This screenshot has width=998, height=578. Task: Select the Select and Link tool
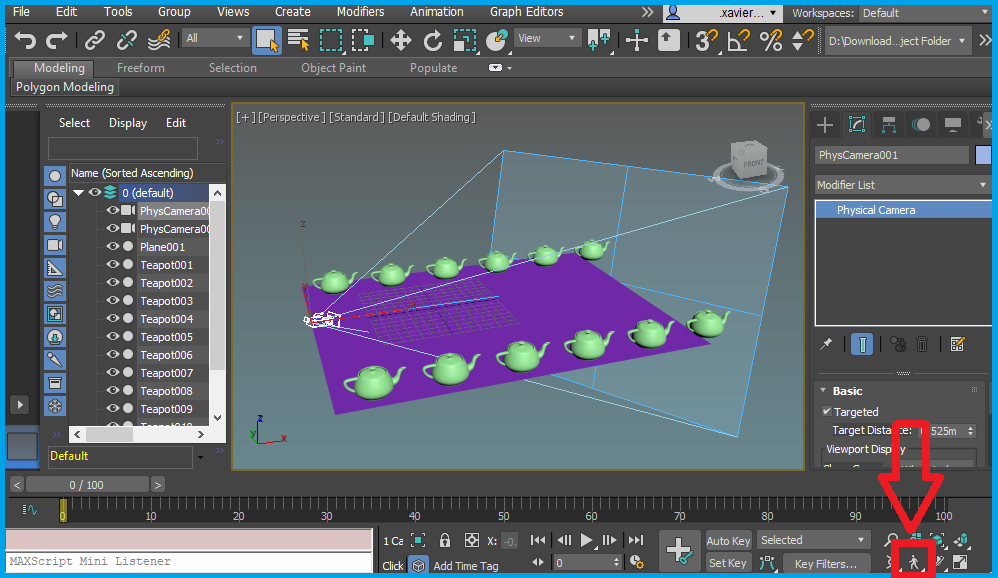tap(95, 41)
